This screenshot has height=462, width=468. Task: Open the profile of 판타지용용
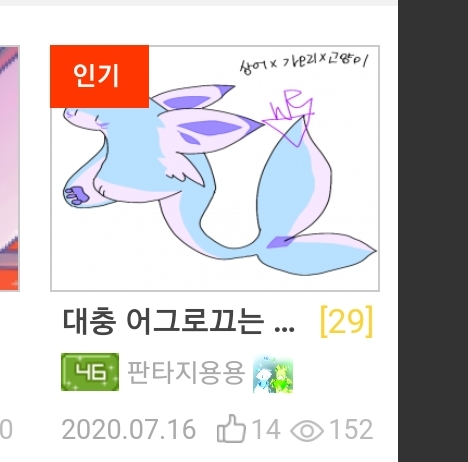coord(186,373)
